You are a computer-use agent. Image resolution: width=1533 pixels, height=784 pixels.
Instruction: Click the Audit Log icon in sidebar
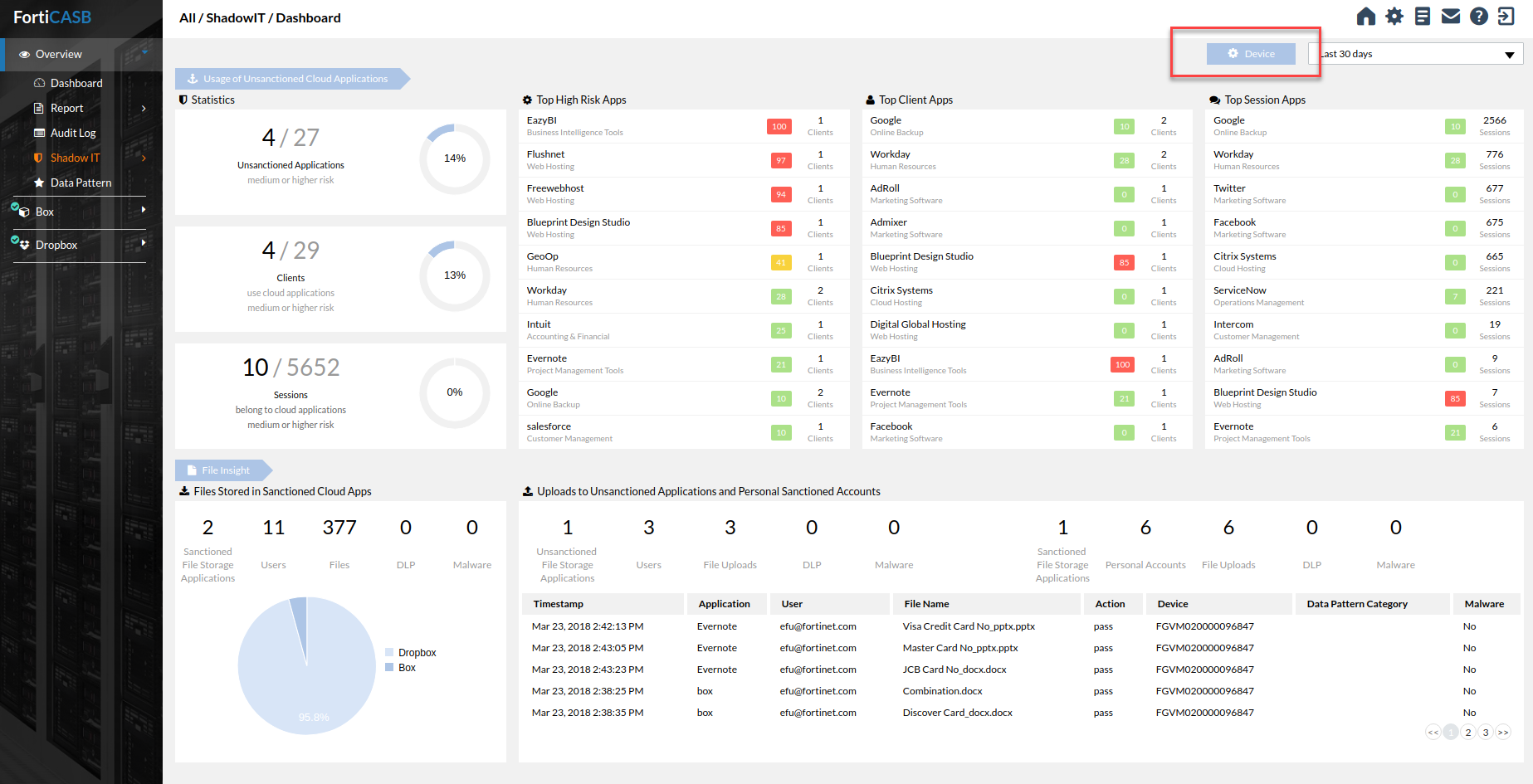[x=39, y=133]
